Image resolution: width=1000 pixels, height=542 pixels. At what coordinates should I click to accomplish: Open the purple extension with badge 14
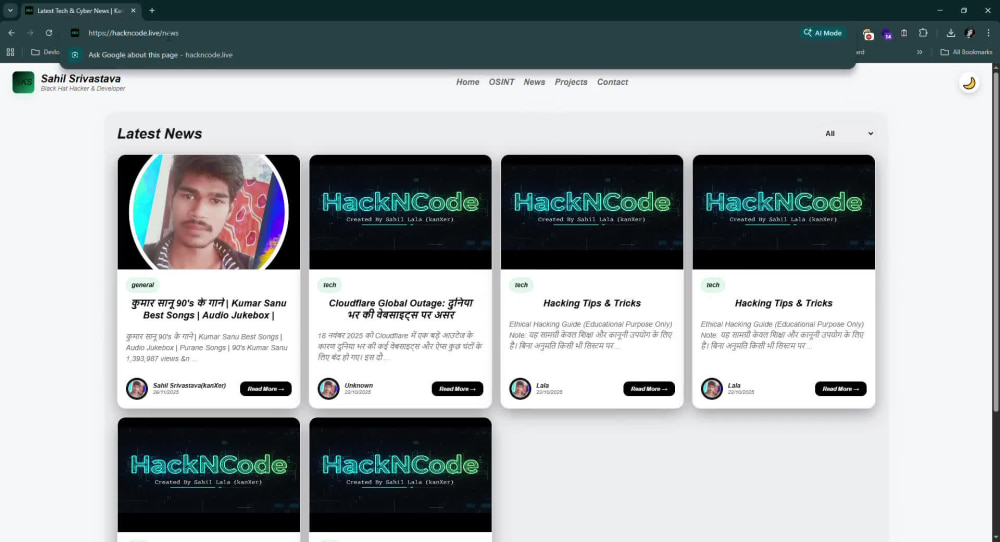(x=886, y=34)
